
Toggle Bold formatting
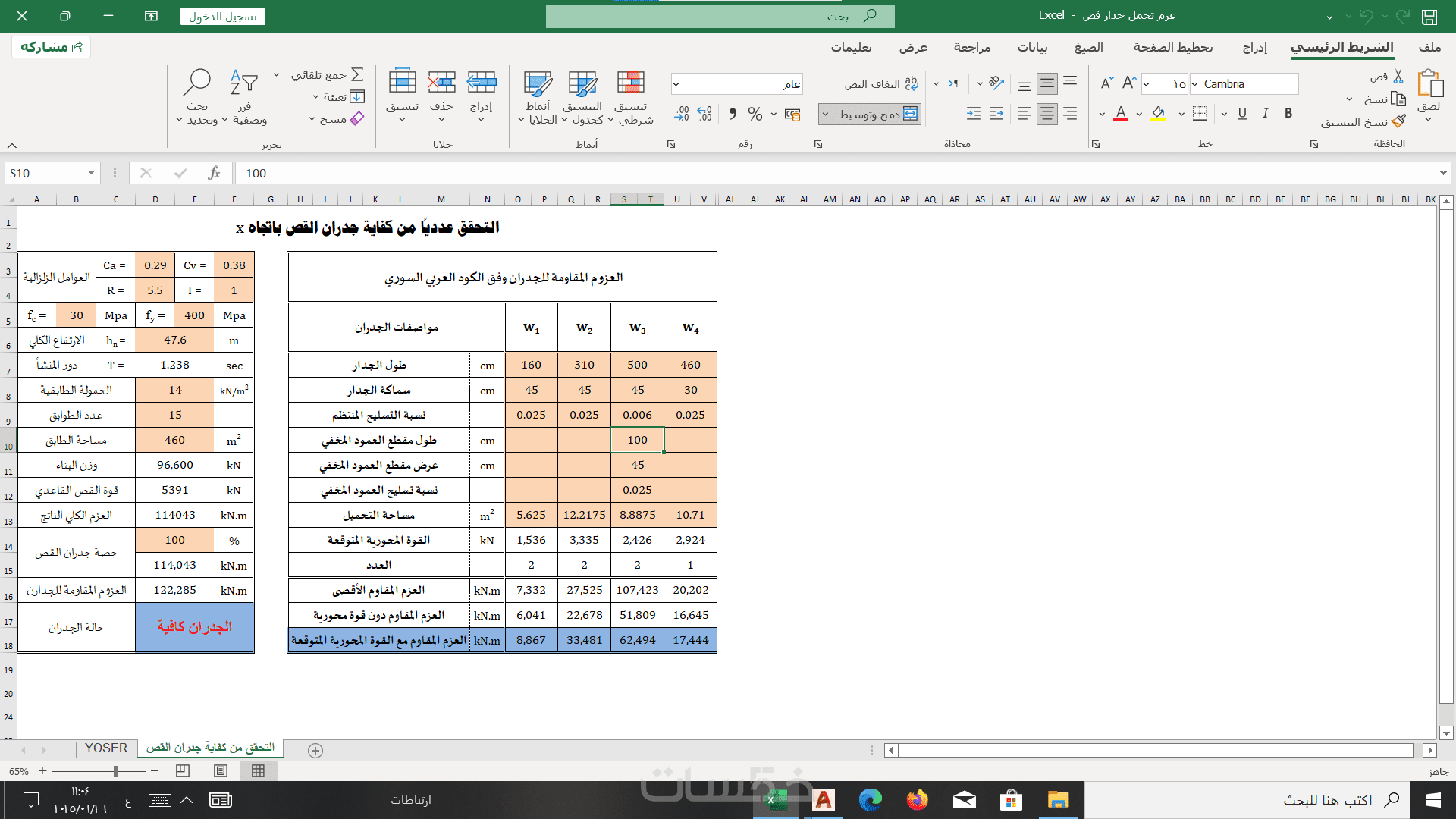pyautogui.click(x=1288, y=114)
